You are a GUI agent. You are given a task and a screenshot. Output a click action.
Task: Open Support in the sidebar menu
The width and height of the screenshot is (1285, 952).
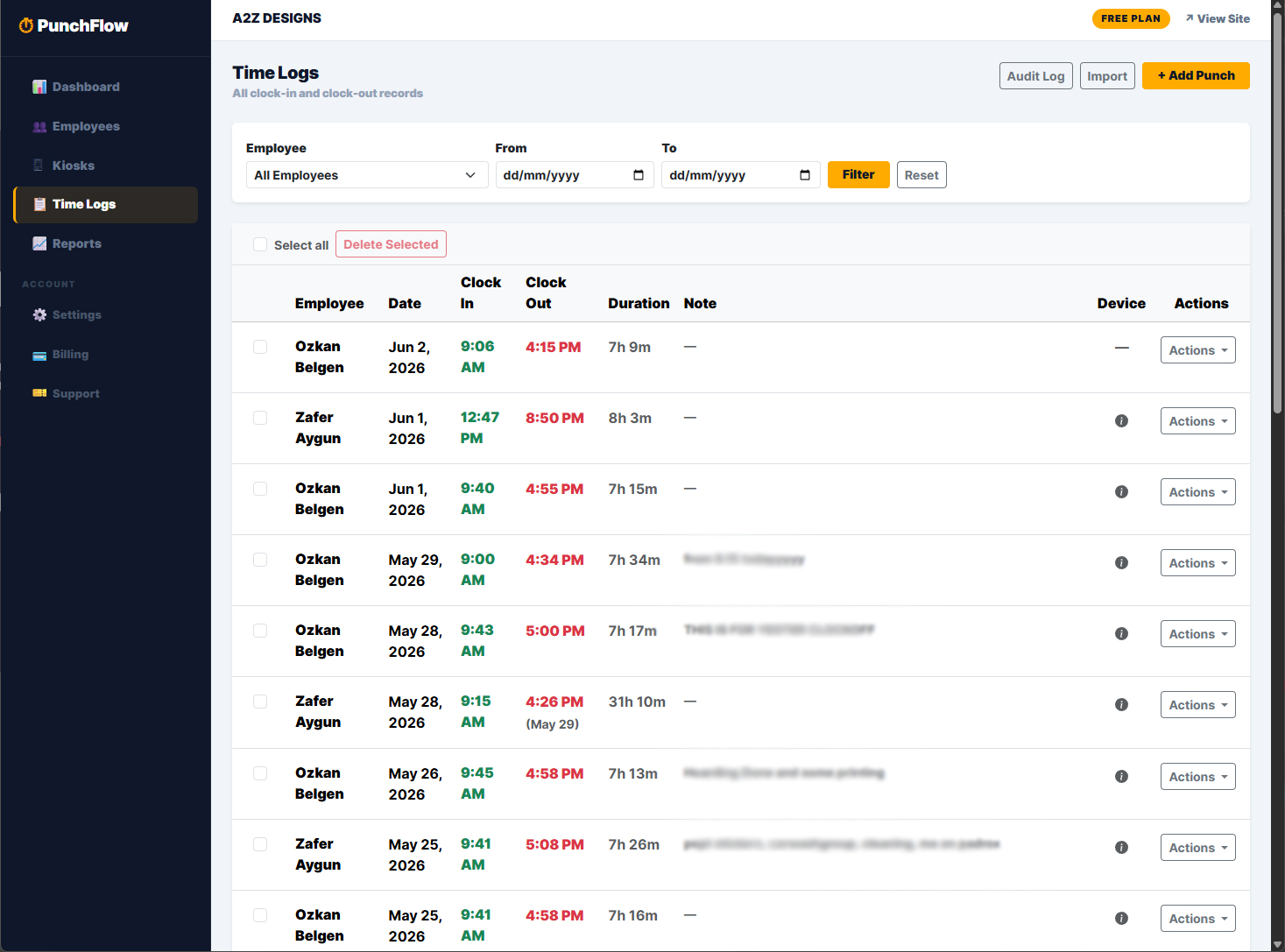(x=75, y=394)
